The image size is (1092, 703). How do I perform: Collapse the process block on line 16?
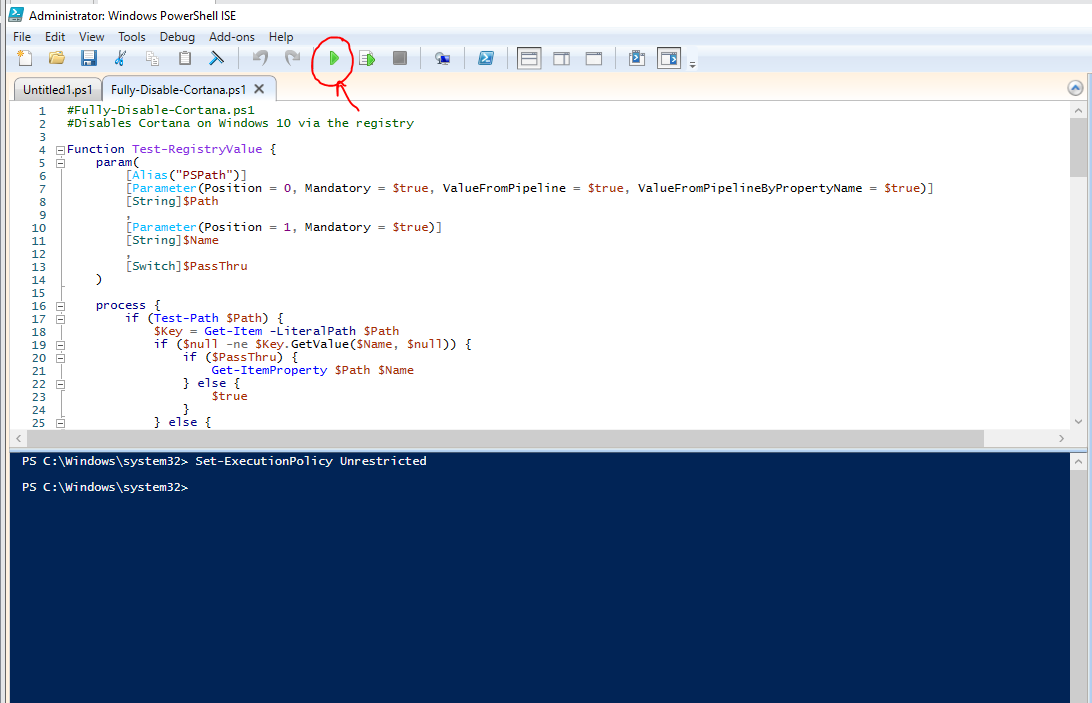[61, 306]
